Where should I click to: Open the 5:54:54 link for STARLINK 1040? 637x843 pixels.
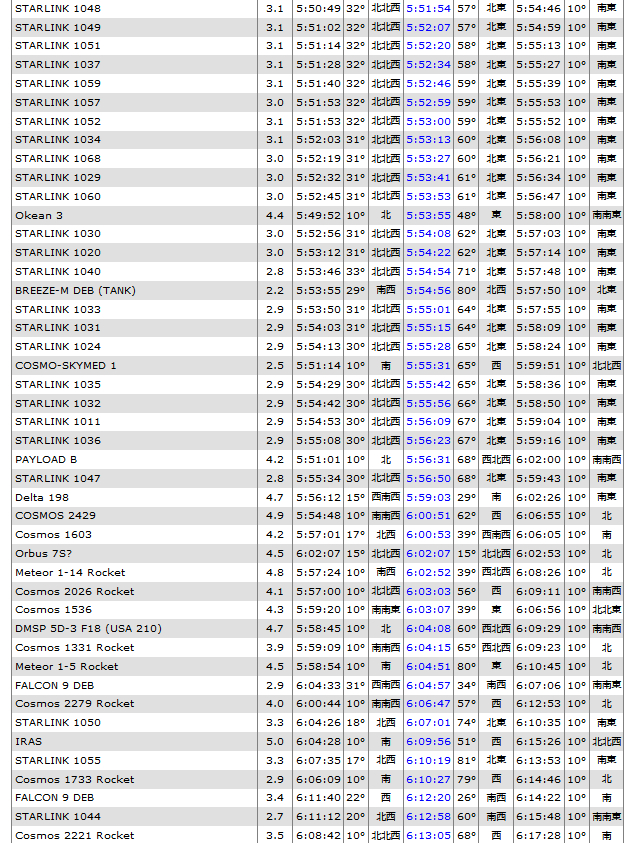(428, 272)
